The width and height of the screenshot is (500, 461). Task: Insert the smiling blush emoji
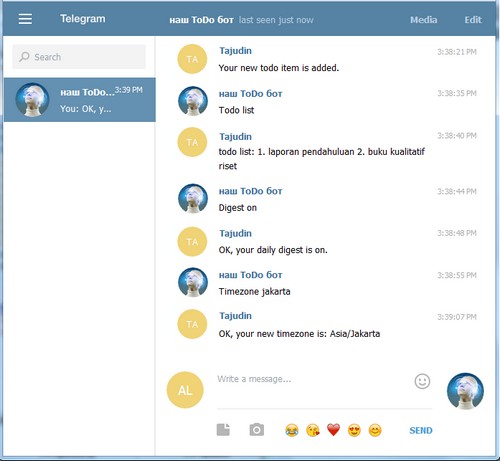click(375, 430)
